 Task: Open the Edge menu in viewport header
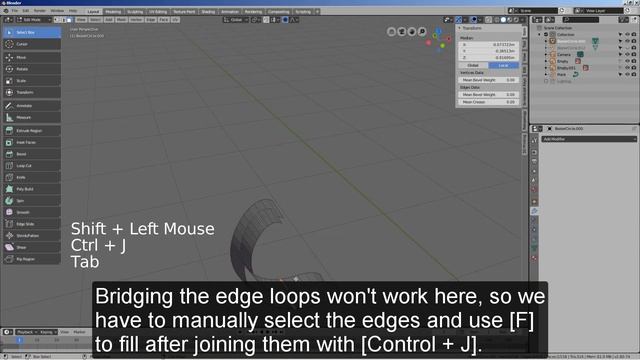point(151,20)
